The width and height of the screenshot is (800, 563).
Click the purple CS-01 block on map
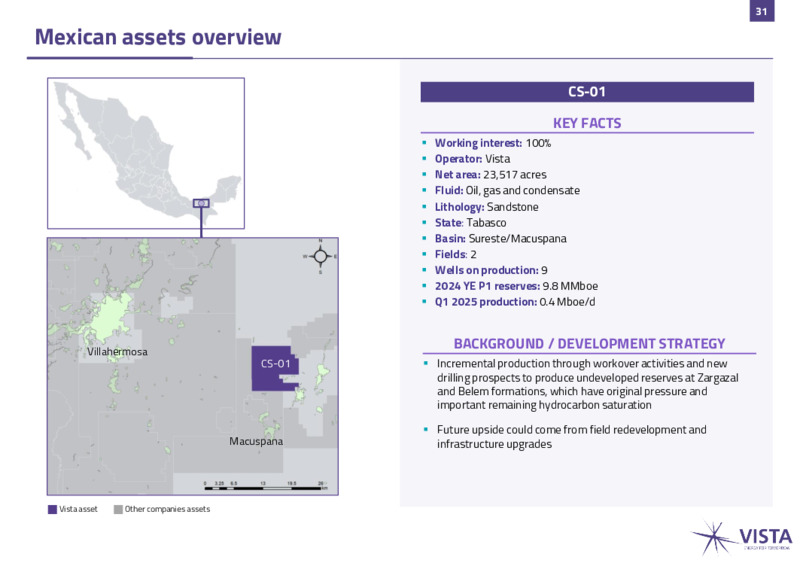(x=274, y=369)
